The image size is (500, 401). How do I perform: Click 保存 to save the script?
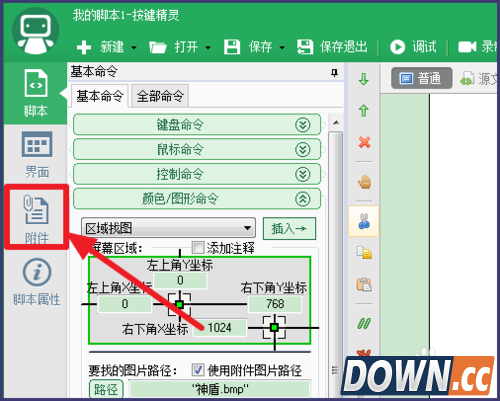(248, 47)
